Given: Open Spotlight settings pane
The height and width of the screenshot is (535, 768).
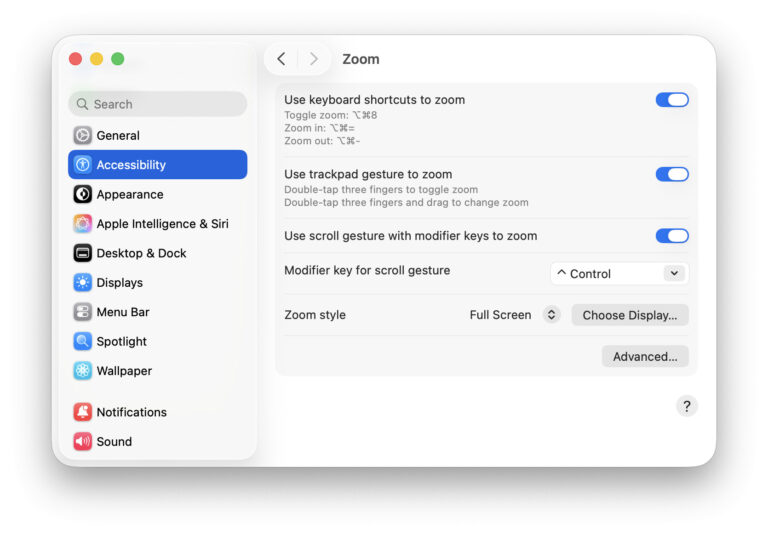Looking at the screenshot, I should click(158, 341).
